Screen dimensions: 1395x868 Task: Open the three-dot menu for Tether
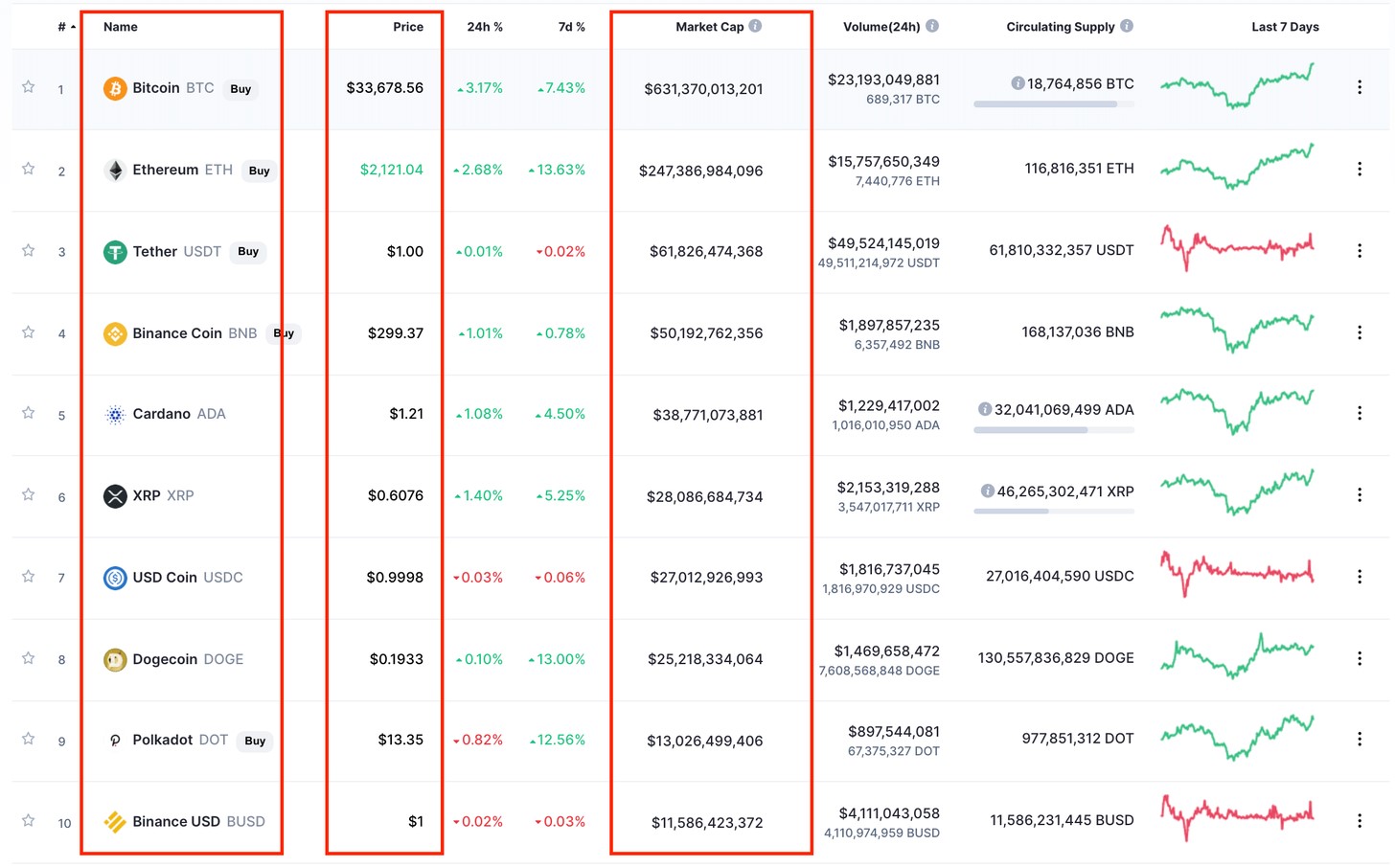click(x=1359, y=250)
